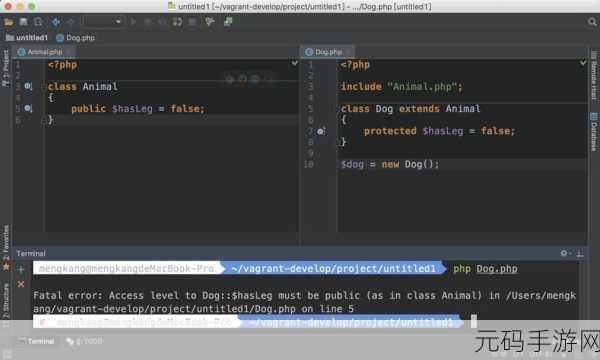Open Search Everywhere magnifier icon
The width and height of the screenshot is (600, 360).
tap(592, 22)
